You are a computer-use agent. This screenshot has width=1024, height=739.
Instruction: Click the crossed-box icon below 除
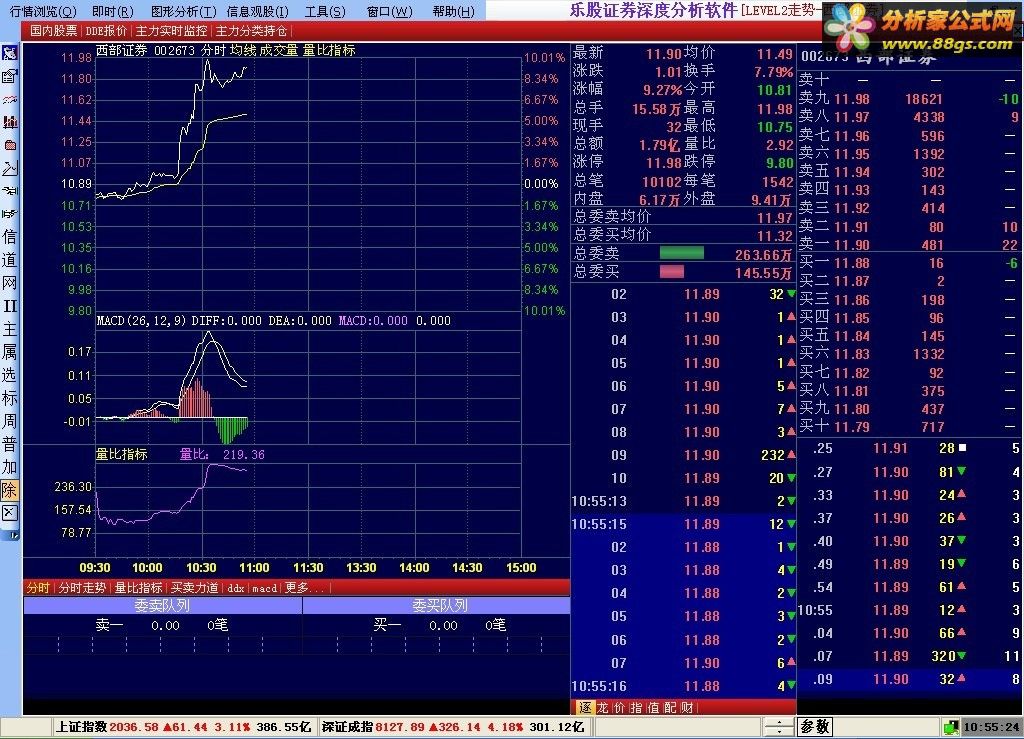[9, 513]
